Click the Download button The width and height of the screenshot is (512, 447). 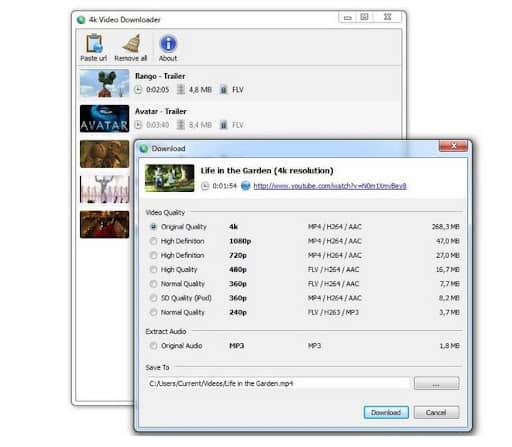coord(386,412)
